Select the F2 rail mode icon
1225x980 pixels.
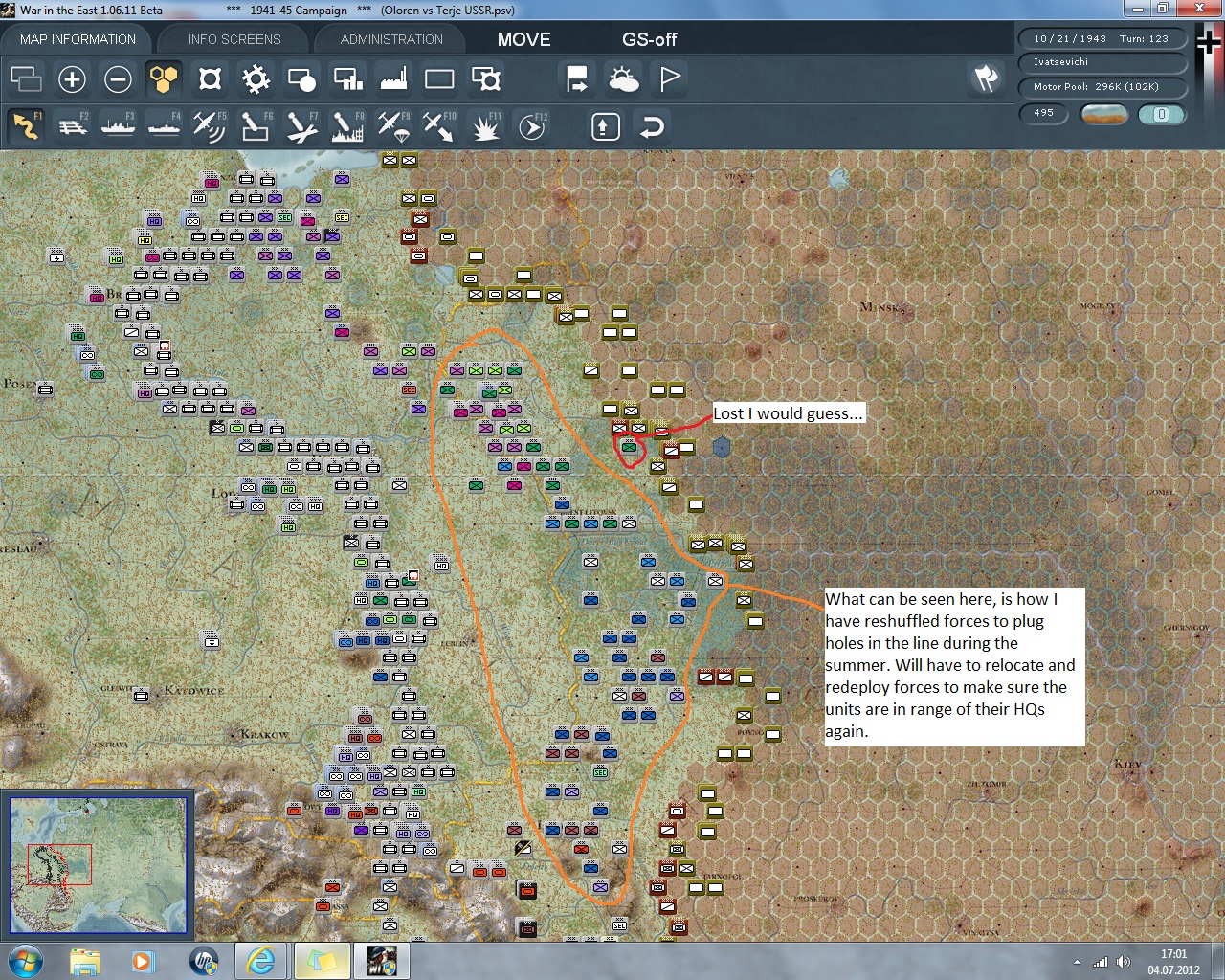coord(72,126)
